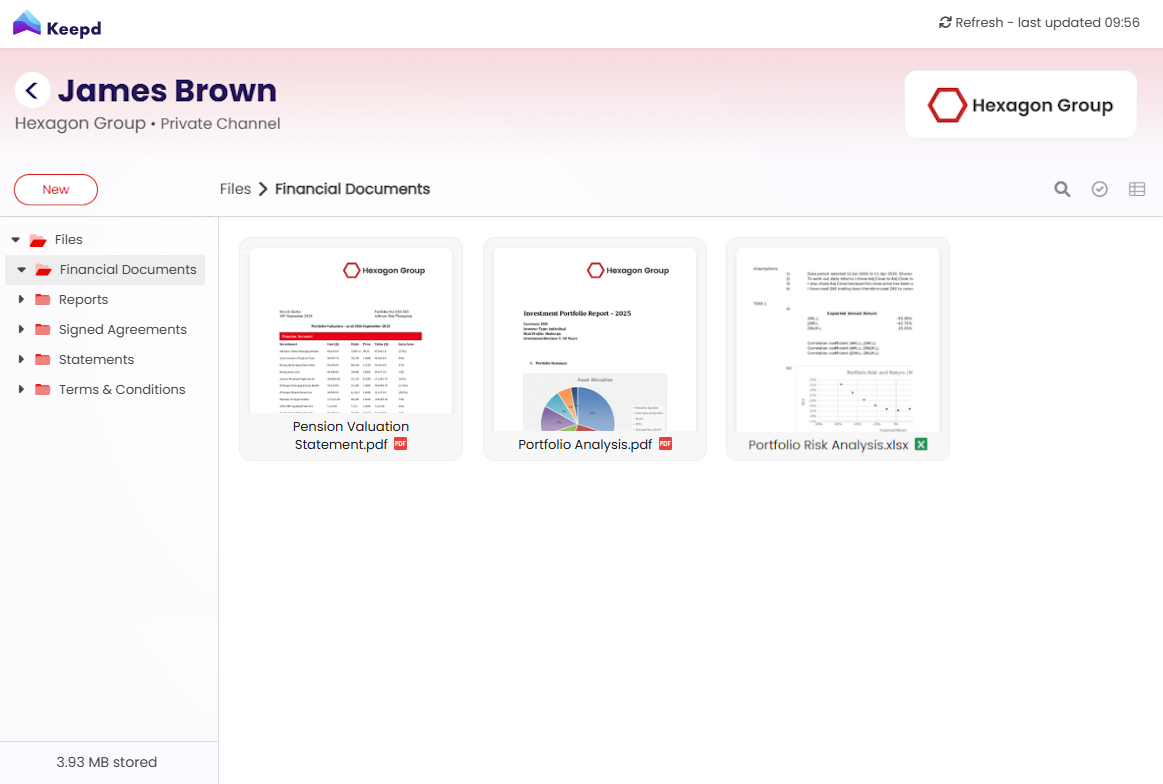Expand the Reports folder arrow
The height and width of the screenshot is (784, 1163).
(21, 299)
